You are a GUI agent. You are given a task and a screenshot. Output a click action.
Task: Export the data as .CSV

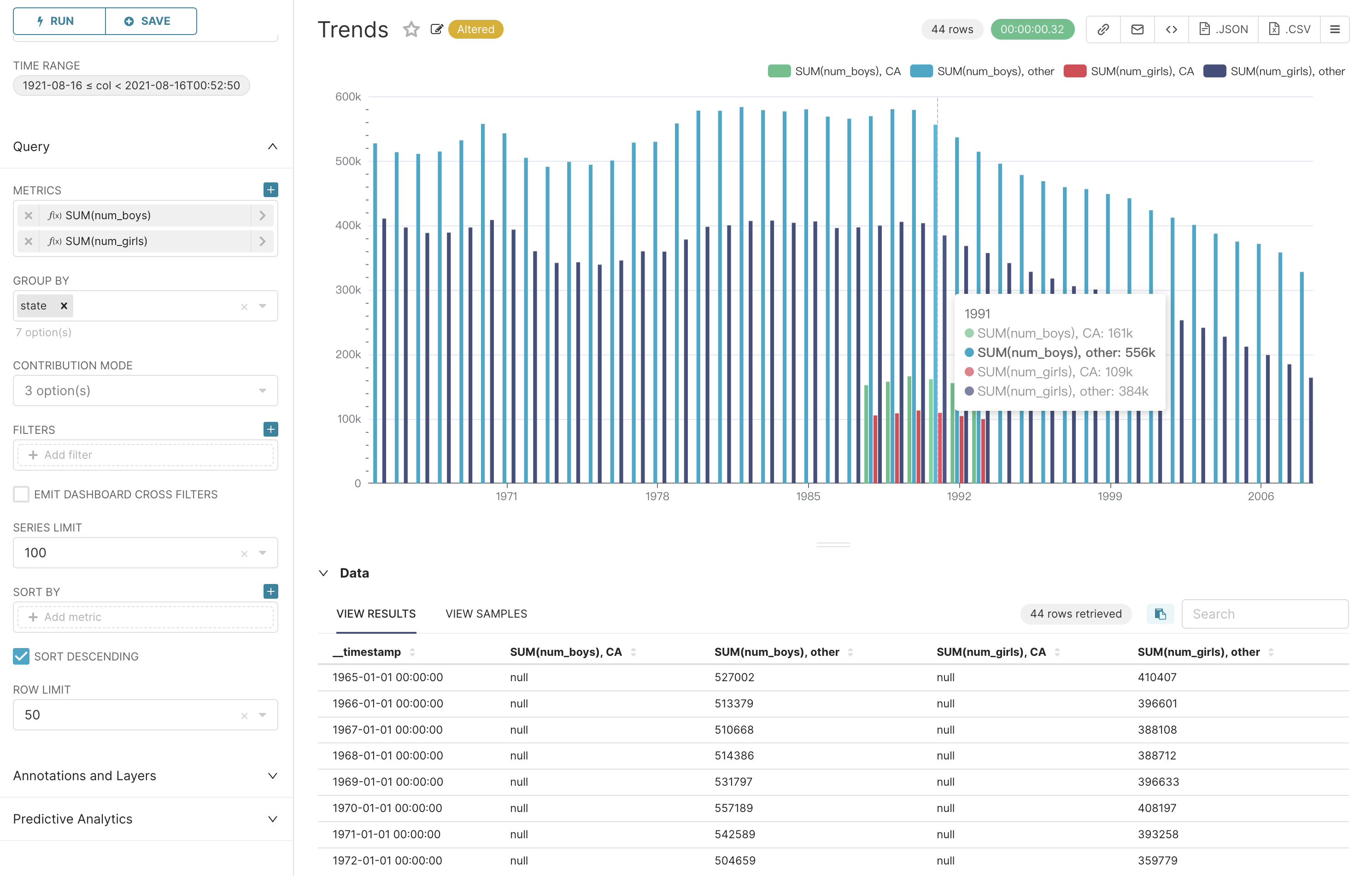point(1289,29)
